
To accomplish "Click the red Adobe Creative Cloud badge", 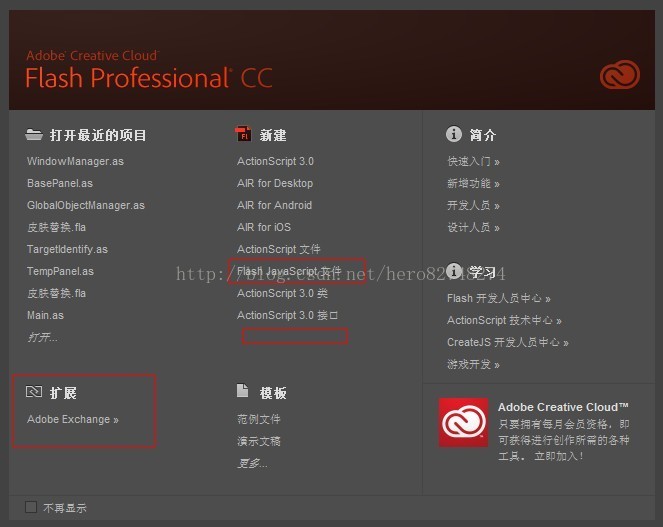I will 463,423.
